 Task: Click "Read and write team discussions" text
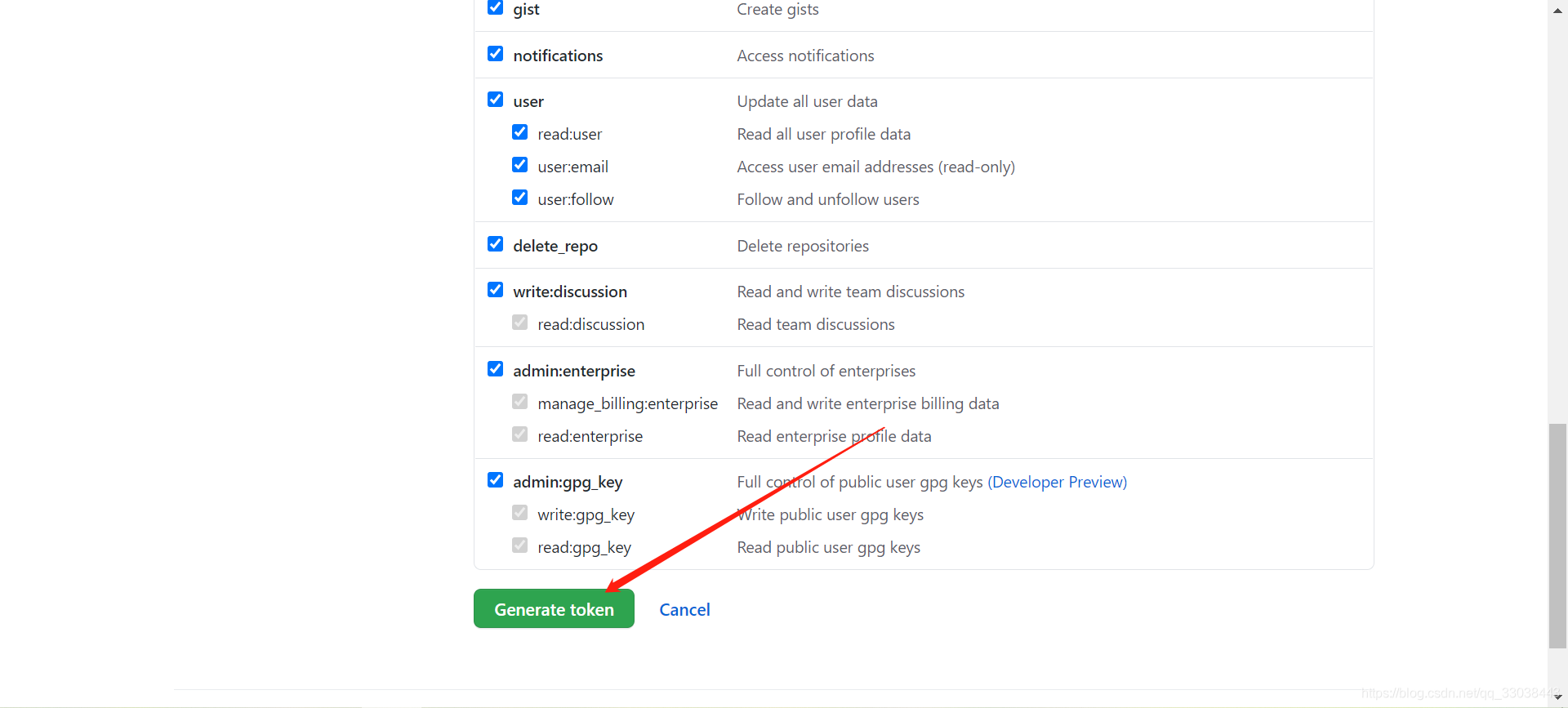(x=851, y=292)
